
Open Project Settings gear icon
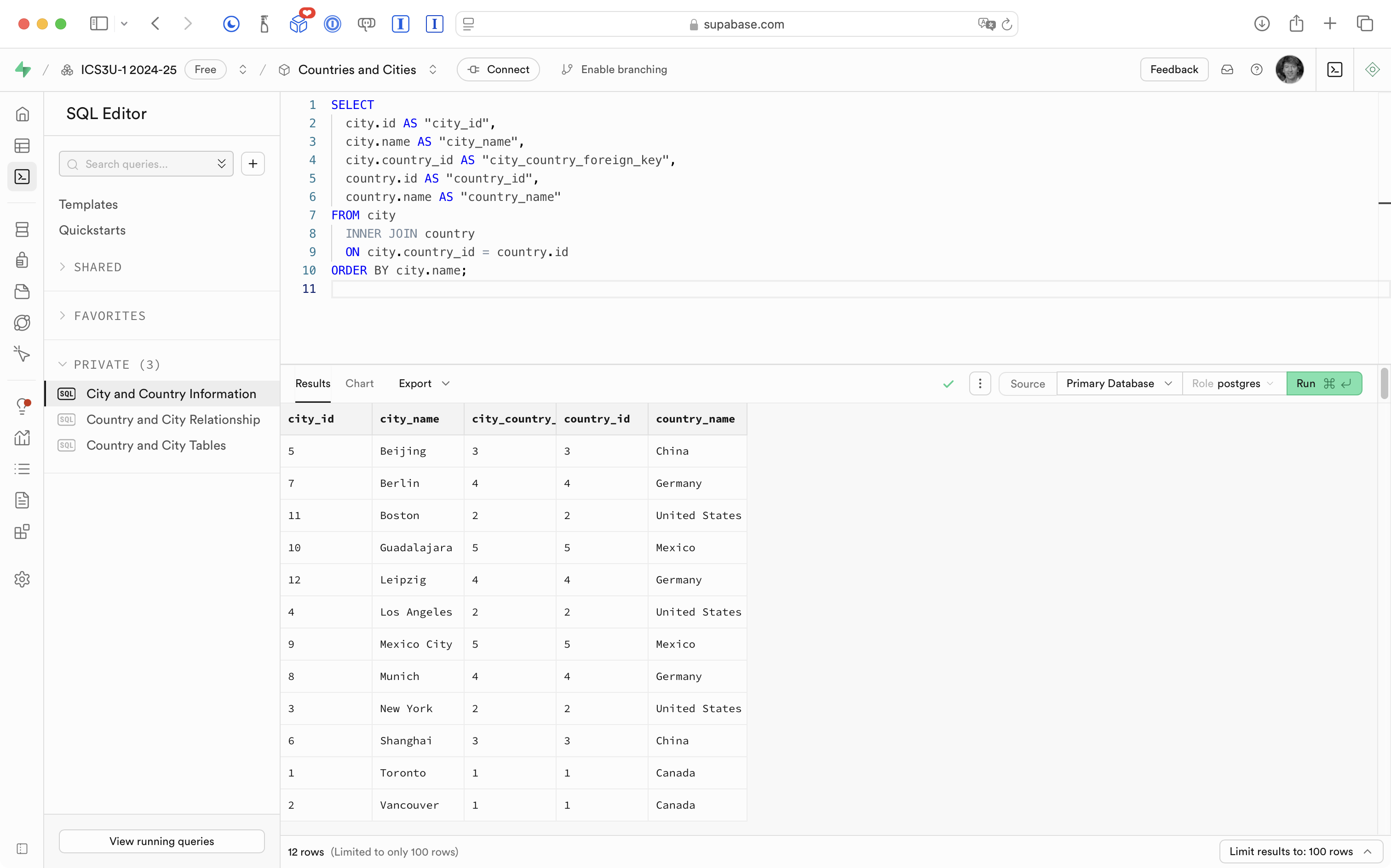(23, 579)
